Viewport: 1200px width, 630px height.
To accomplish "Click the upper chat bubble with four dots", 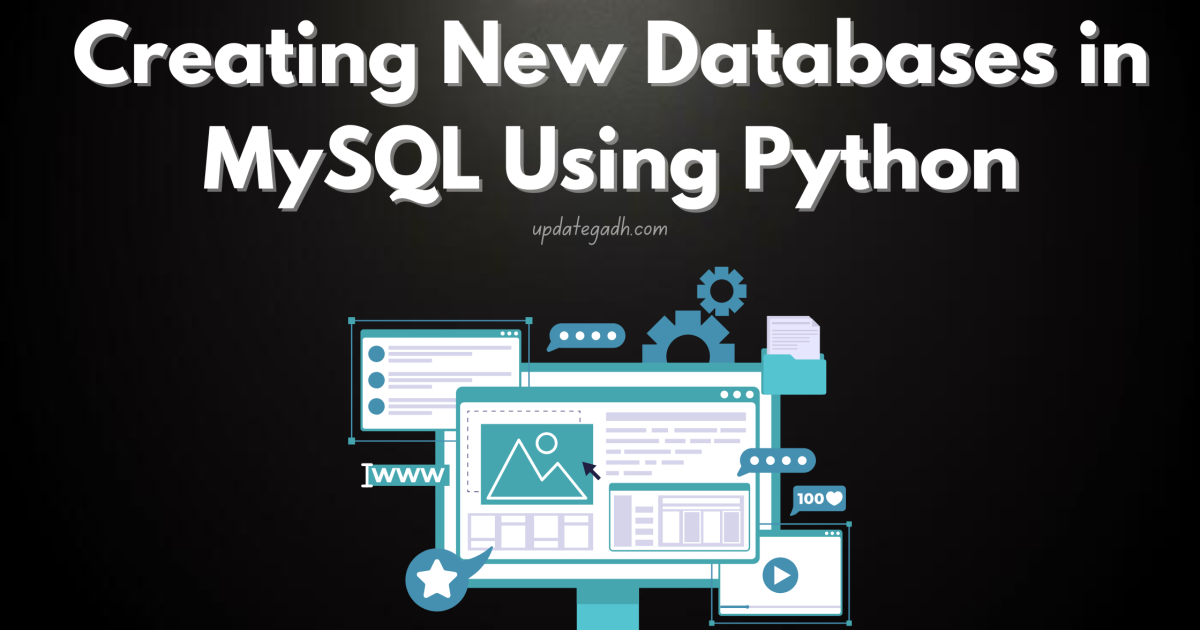I will pos(587,336).
